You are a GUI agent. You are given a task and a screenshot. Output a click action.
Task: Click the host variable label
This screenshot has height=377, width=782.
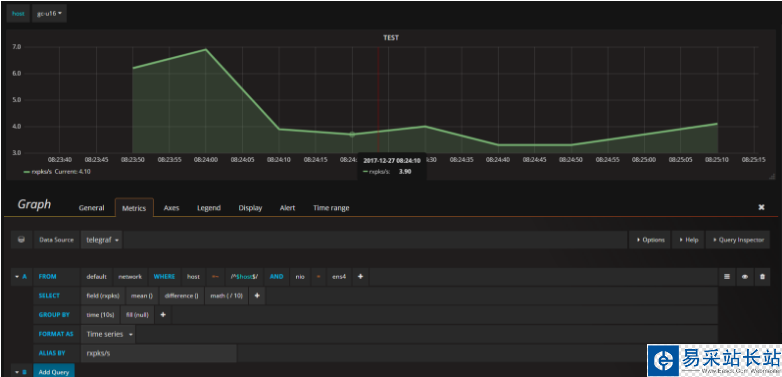pyautogui.click(x=18, y=13)
